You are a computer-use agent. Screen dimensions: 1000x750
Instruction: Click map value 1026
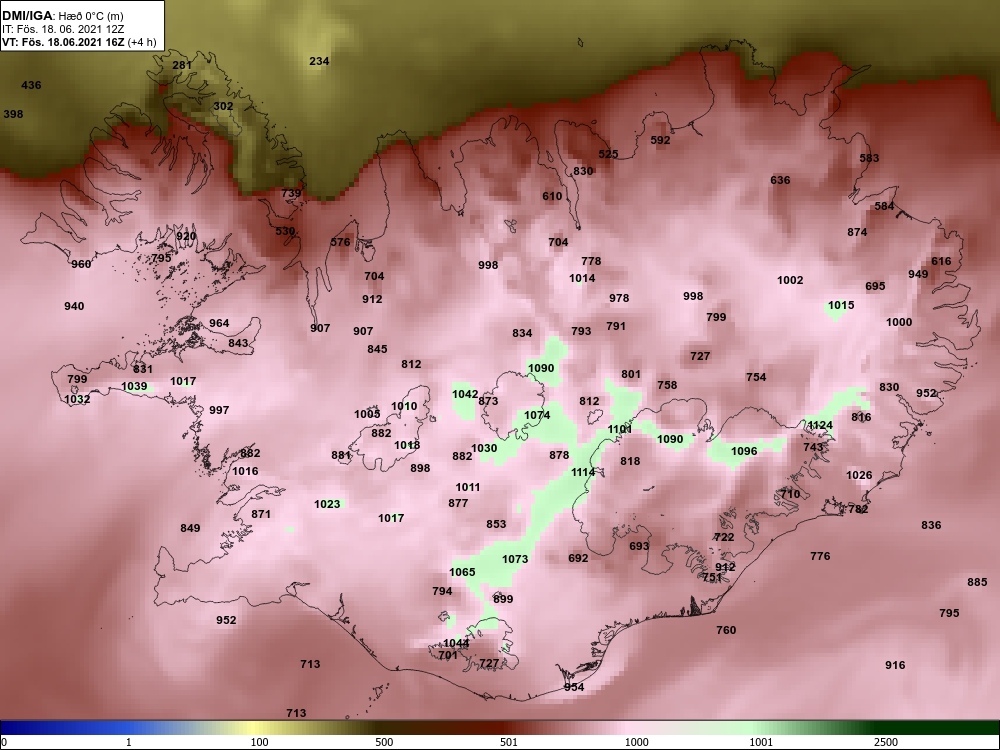(x=859, y=475)
